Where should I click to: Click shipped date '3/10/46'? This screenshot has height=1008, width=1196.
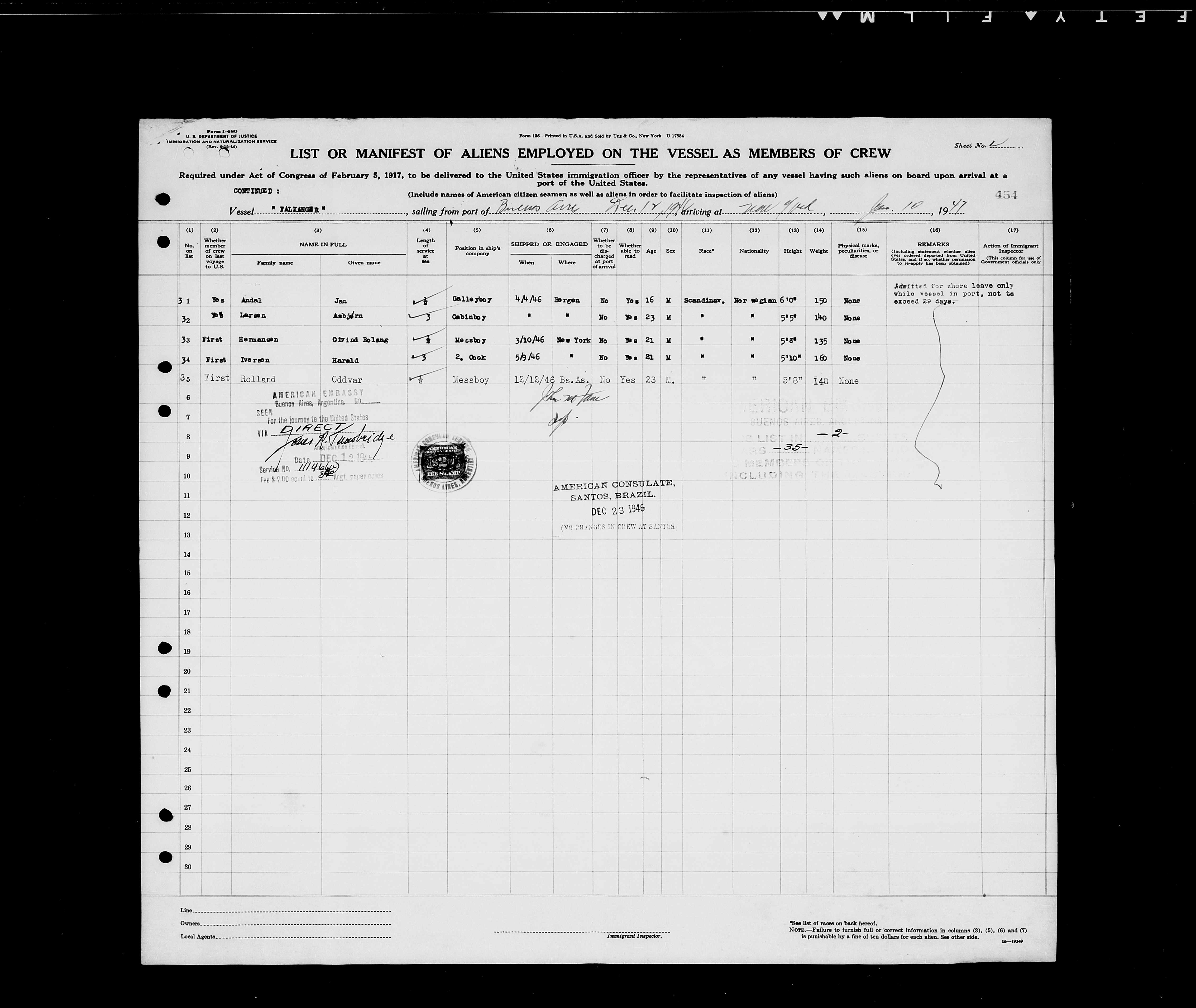click(530, 340)
